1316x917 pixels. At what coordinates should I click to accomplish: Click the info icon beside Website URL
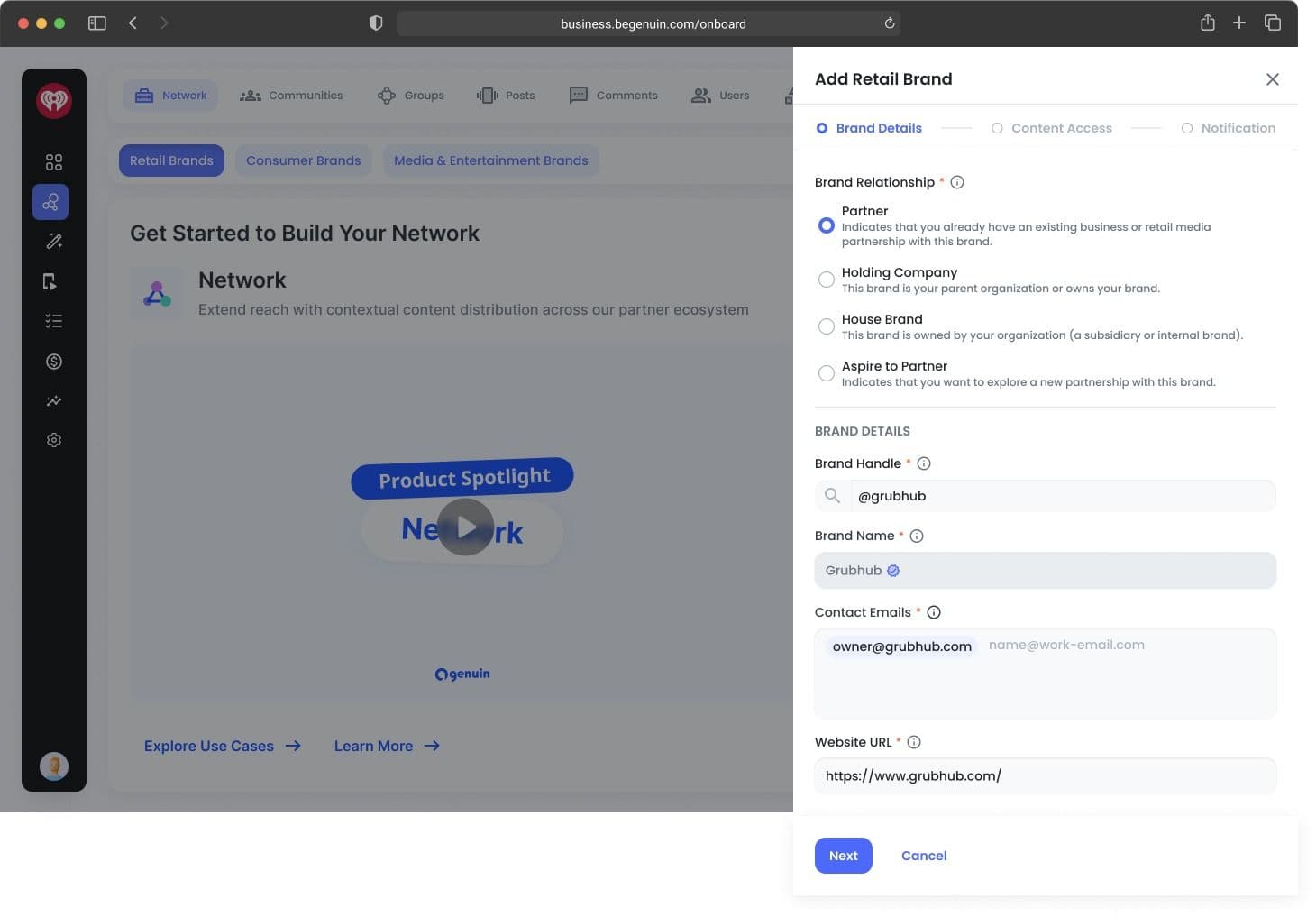pos(914,742)
